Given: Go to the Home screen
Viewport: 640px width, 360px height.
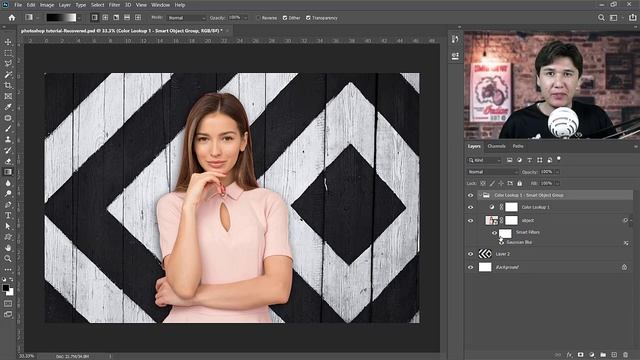Looking at the screenshot, I should 12,18.
